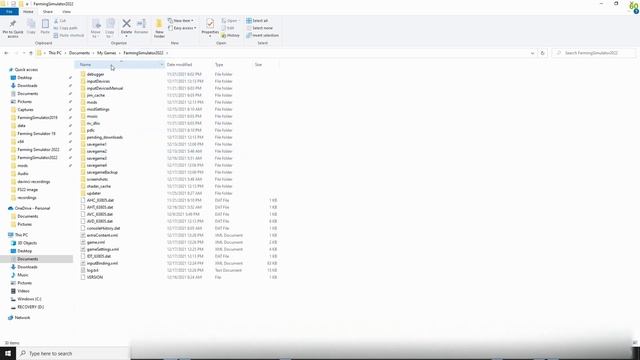640x360 pixels.
Task: Click the taskbar Type here to search box
Action: [x=73, y=353]
